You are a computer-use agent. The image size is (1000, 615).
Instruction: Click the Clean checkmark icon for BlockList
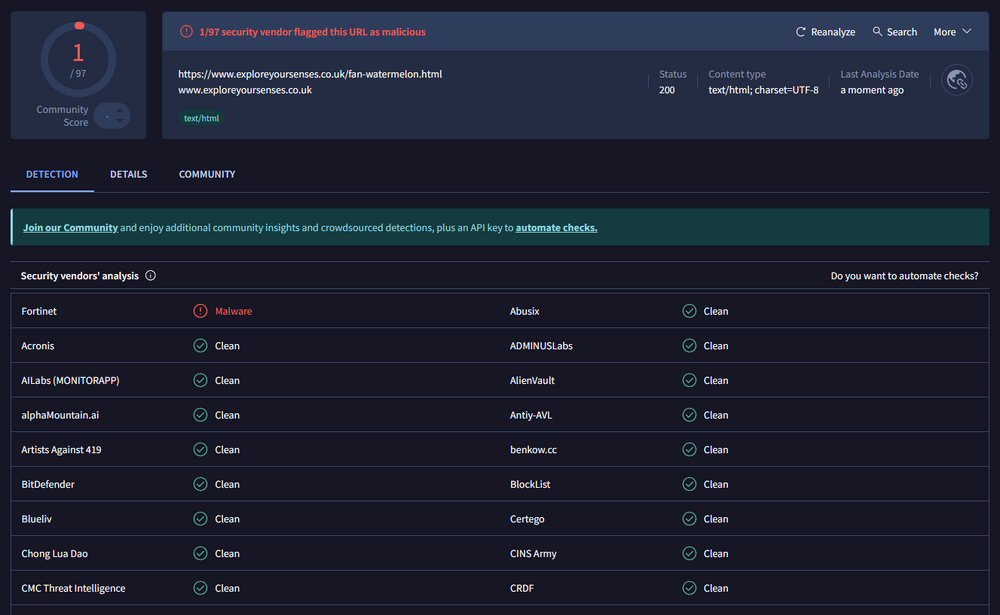689,484
